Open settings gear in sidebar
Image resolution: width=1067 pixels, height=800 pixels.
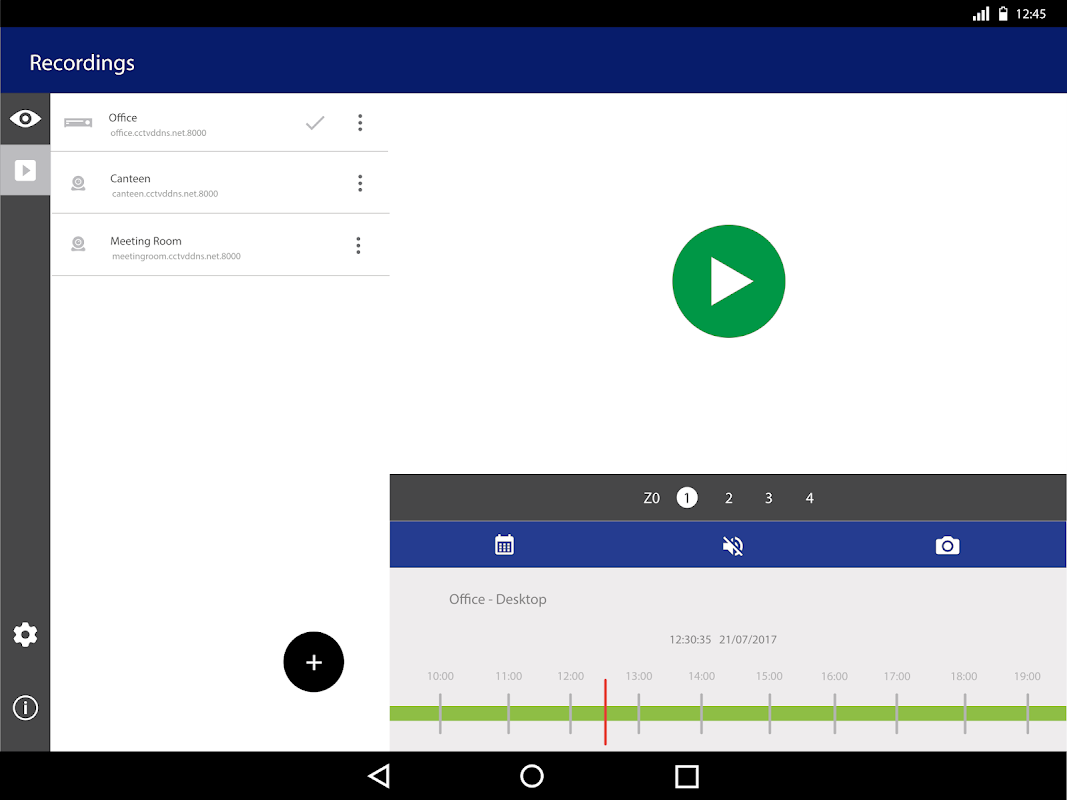(x=25, y=634)
